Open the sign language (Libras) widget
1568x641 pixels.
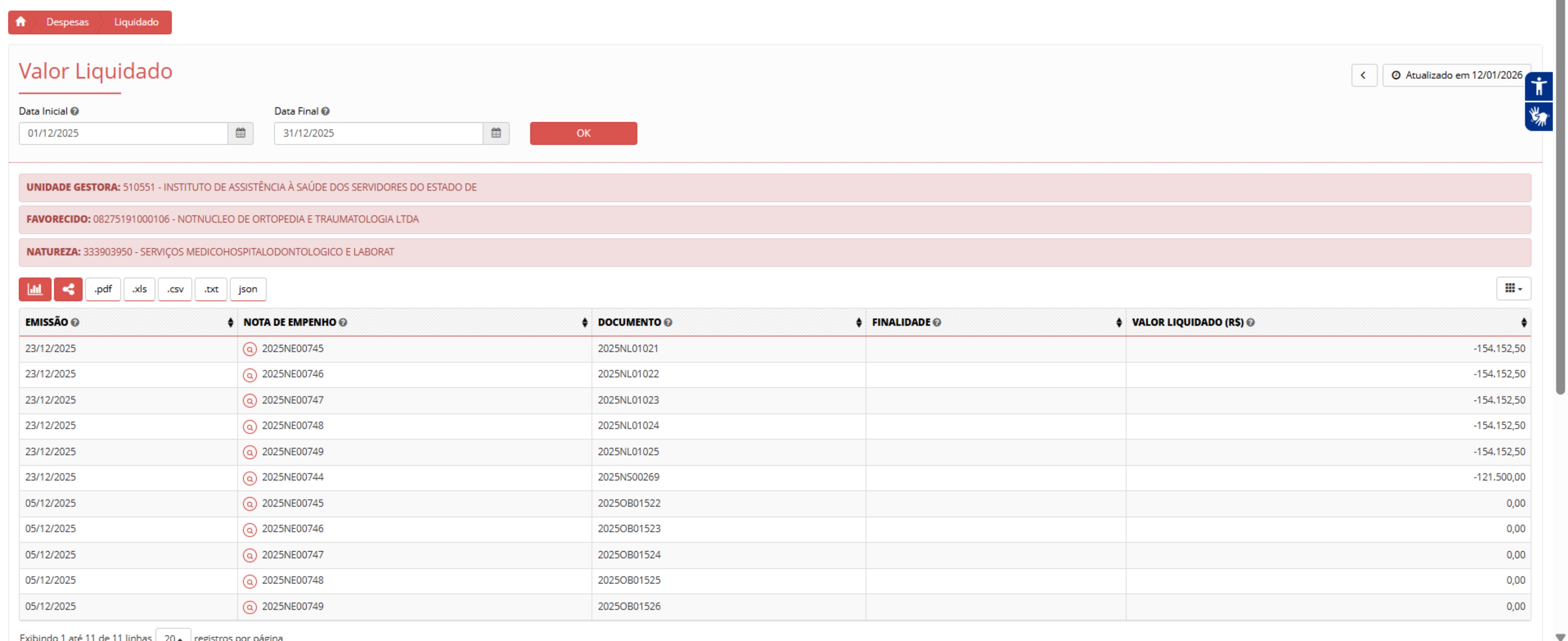1538,116
